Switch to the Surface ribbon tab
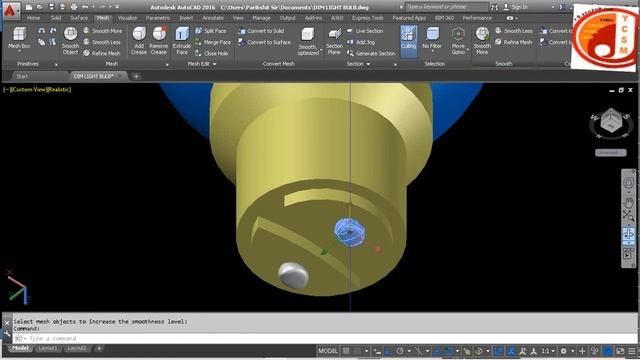This screenshot has height=360, width=640. coord(79,18)
